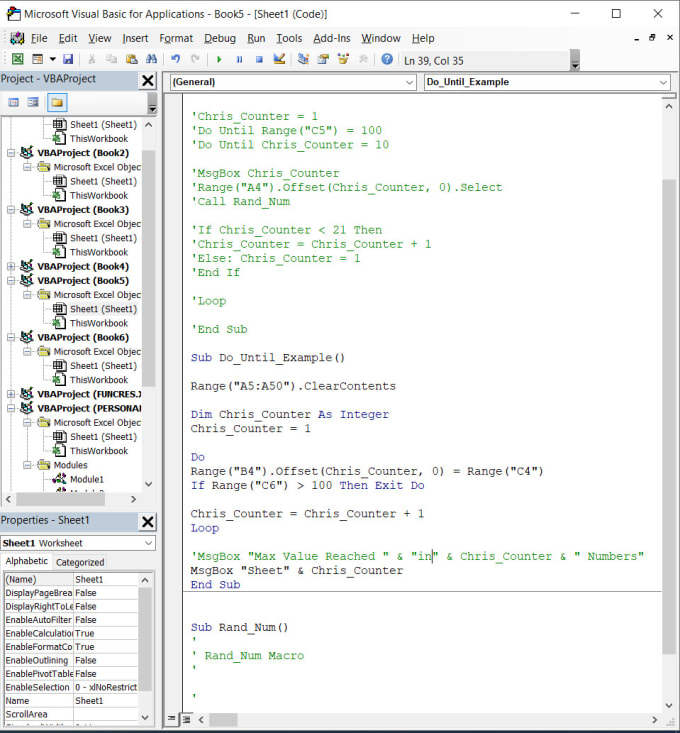Collapse the VBAProject (Book3) node
Viewport: 680px width, 733px height.
click(11, 209)
